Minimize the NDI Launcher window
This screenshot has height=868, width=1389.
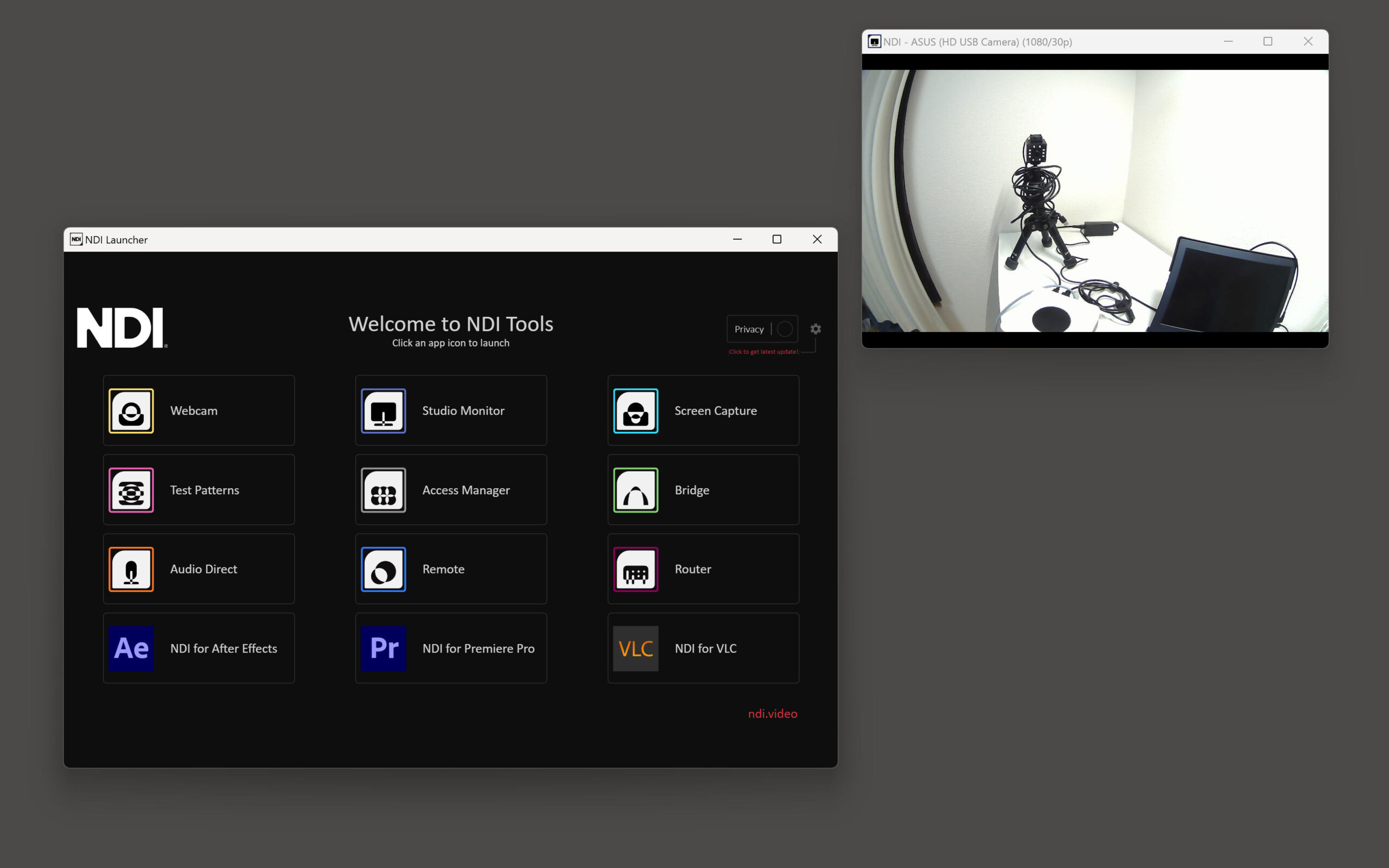737,239
